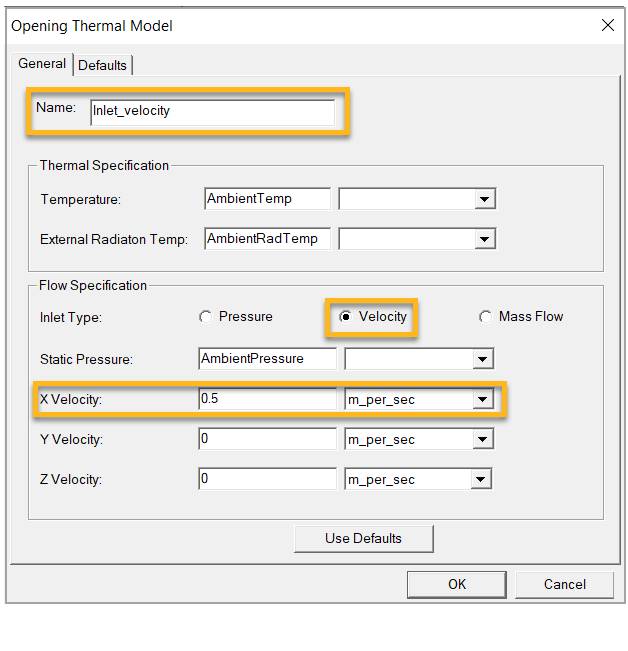The width and height of the screenshot is (628, 651).
Task: Select the General tab
Action: (x=42, y=64)
